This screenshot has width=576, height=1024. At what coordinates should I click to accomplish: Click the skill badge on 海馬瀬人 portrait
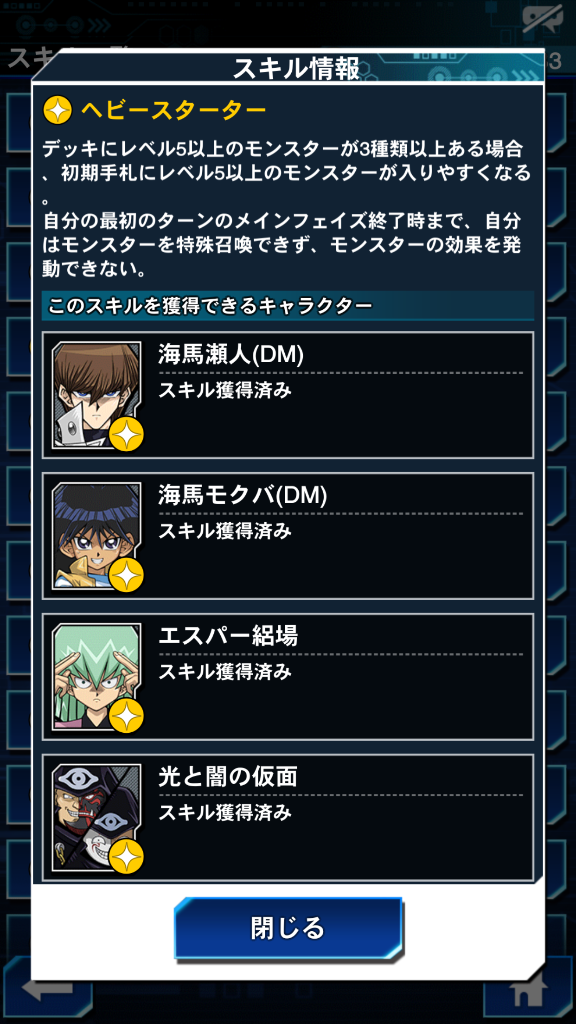tap(126, 434)
